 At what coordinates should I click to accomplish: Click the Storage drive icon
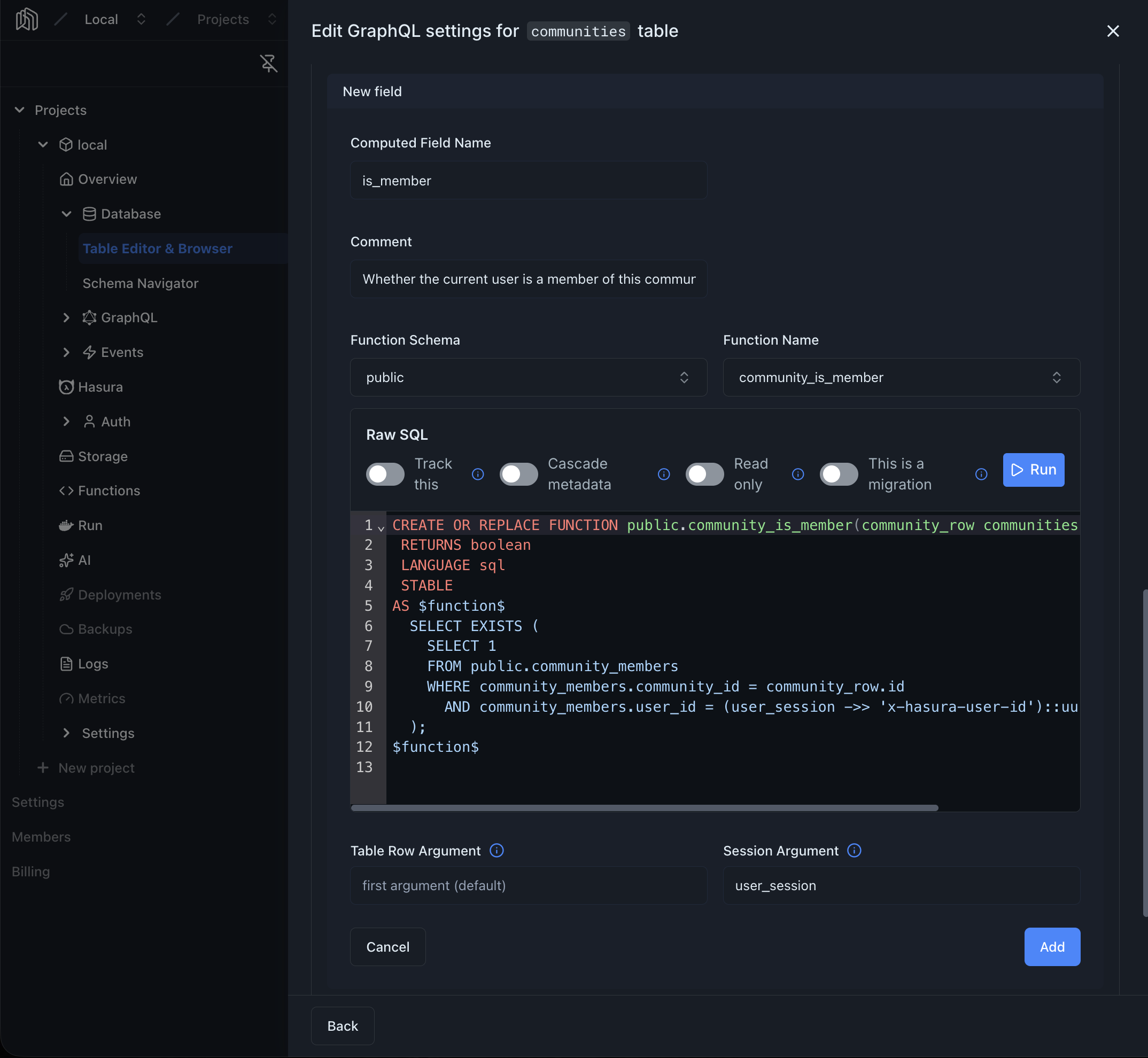tap(66, 456)
